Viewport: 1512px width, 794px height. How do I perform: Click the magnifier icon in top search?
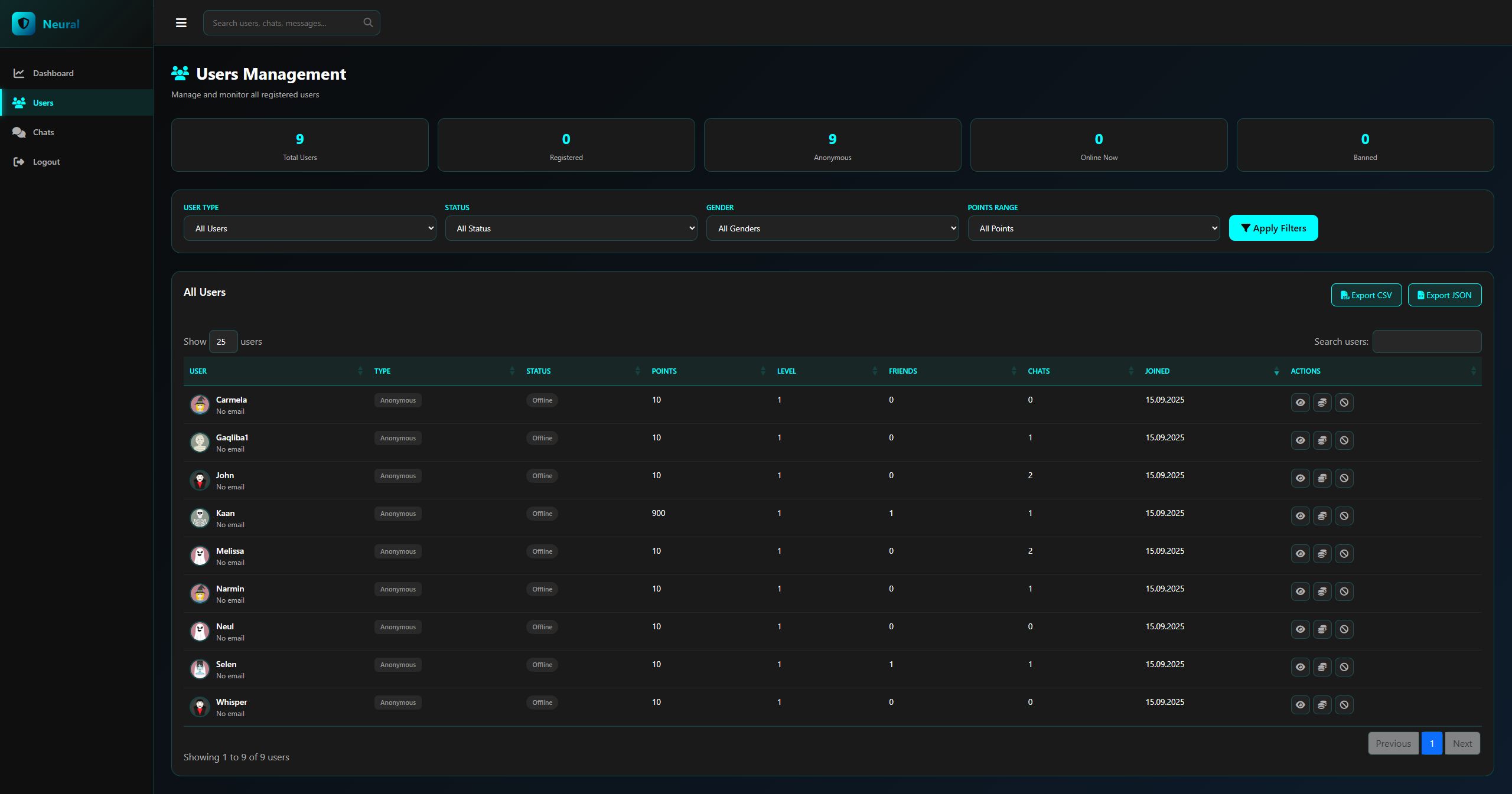click(368, 23)
